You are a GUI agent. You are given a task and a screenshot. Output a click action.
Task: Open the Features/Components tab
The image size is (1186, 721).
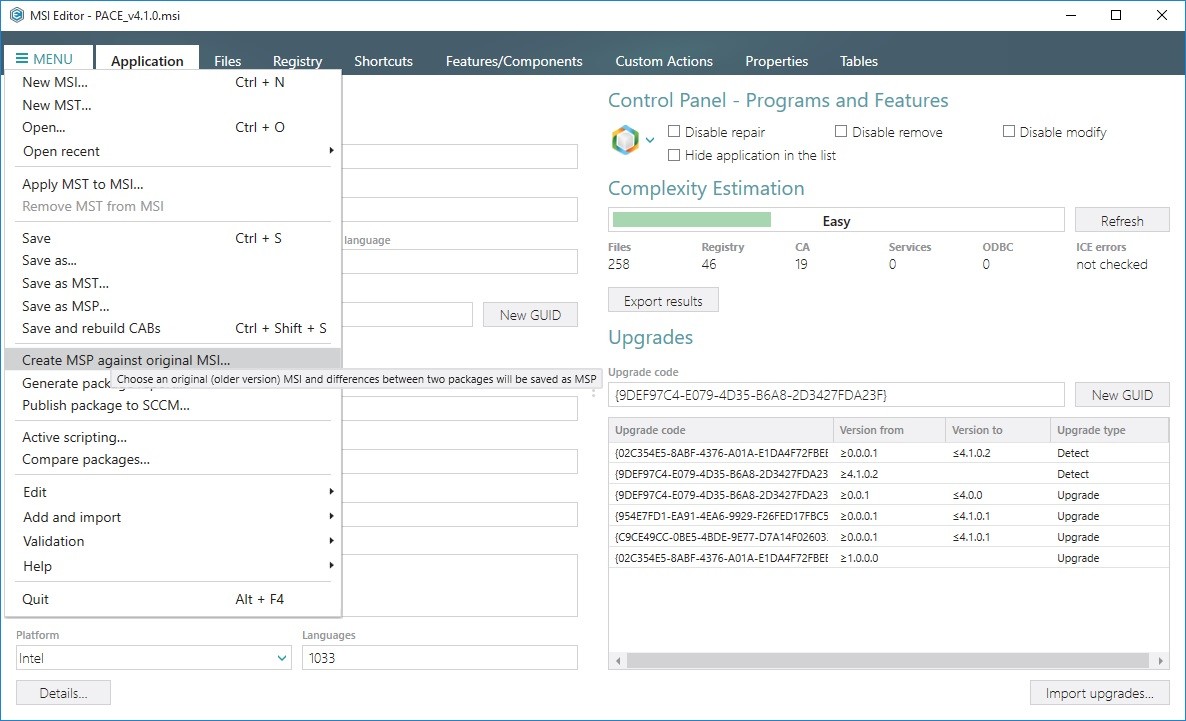click(514, 61)
